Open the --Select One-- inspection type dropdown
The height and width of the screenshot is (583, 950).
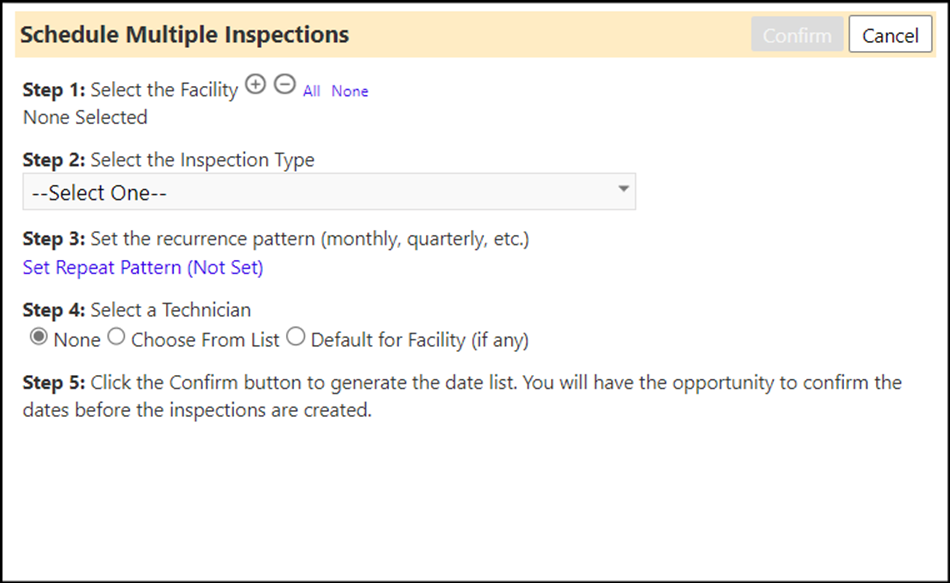tap(329, 192)
